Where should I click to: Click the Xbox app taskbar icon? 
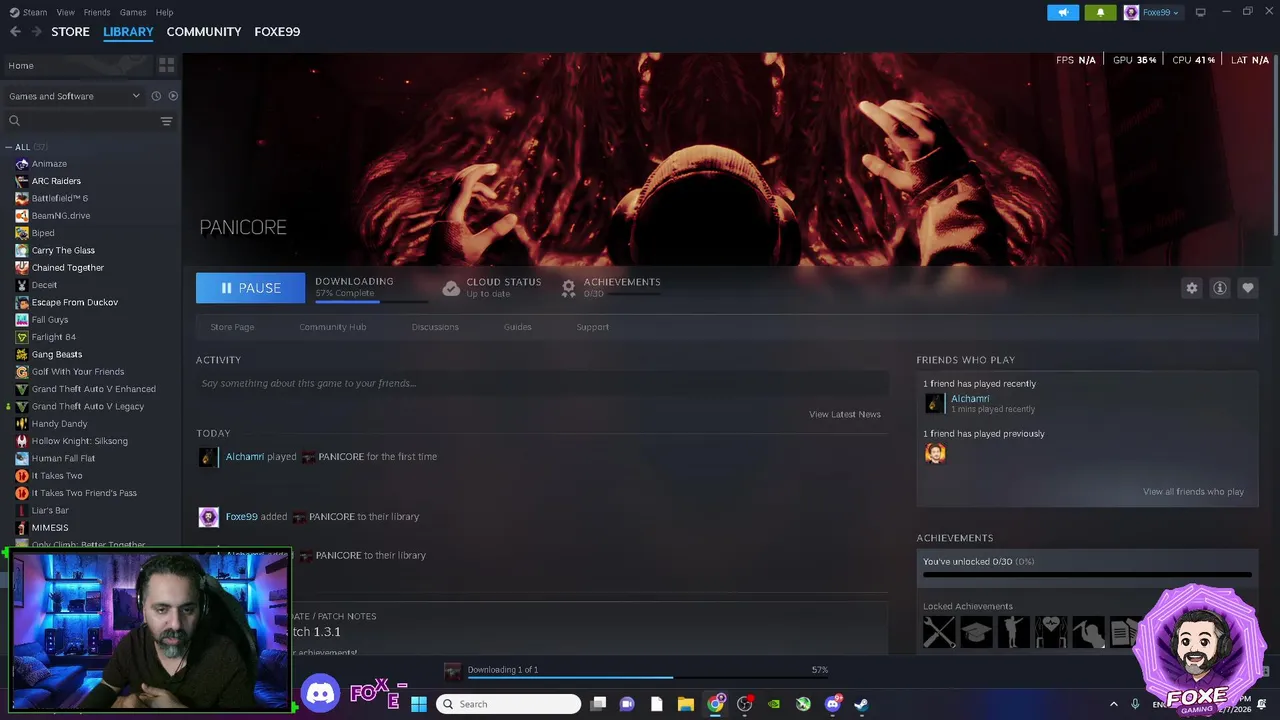[803, 704]
